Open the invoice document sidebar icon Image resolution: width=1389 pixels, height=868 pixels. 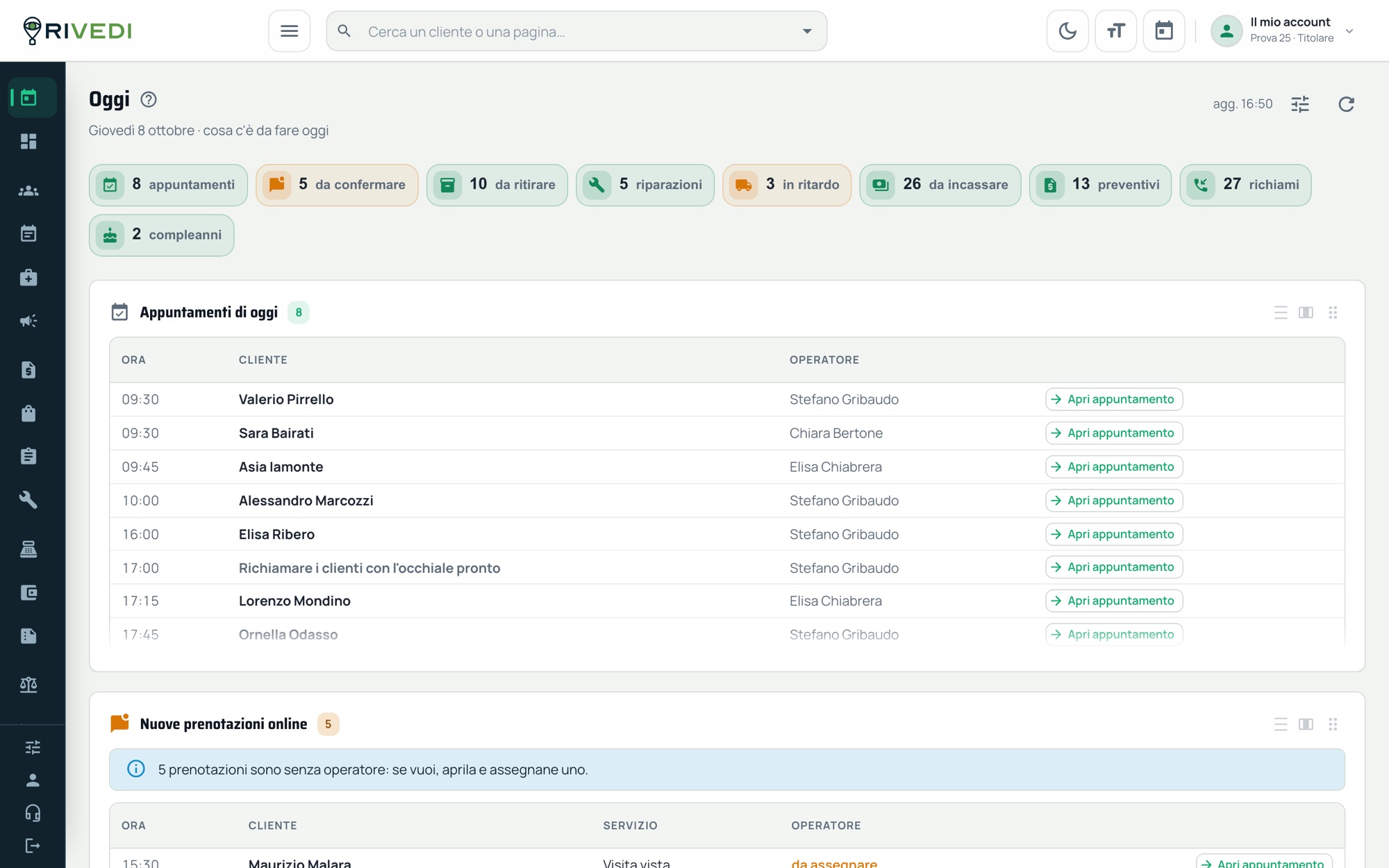tap(28, 370)
